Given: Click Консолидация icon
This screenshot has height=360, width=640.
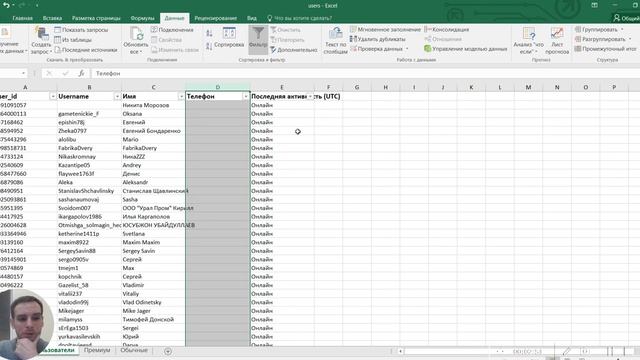Looking at the screenshot, I should point(428,29).
